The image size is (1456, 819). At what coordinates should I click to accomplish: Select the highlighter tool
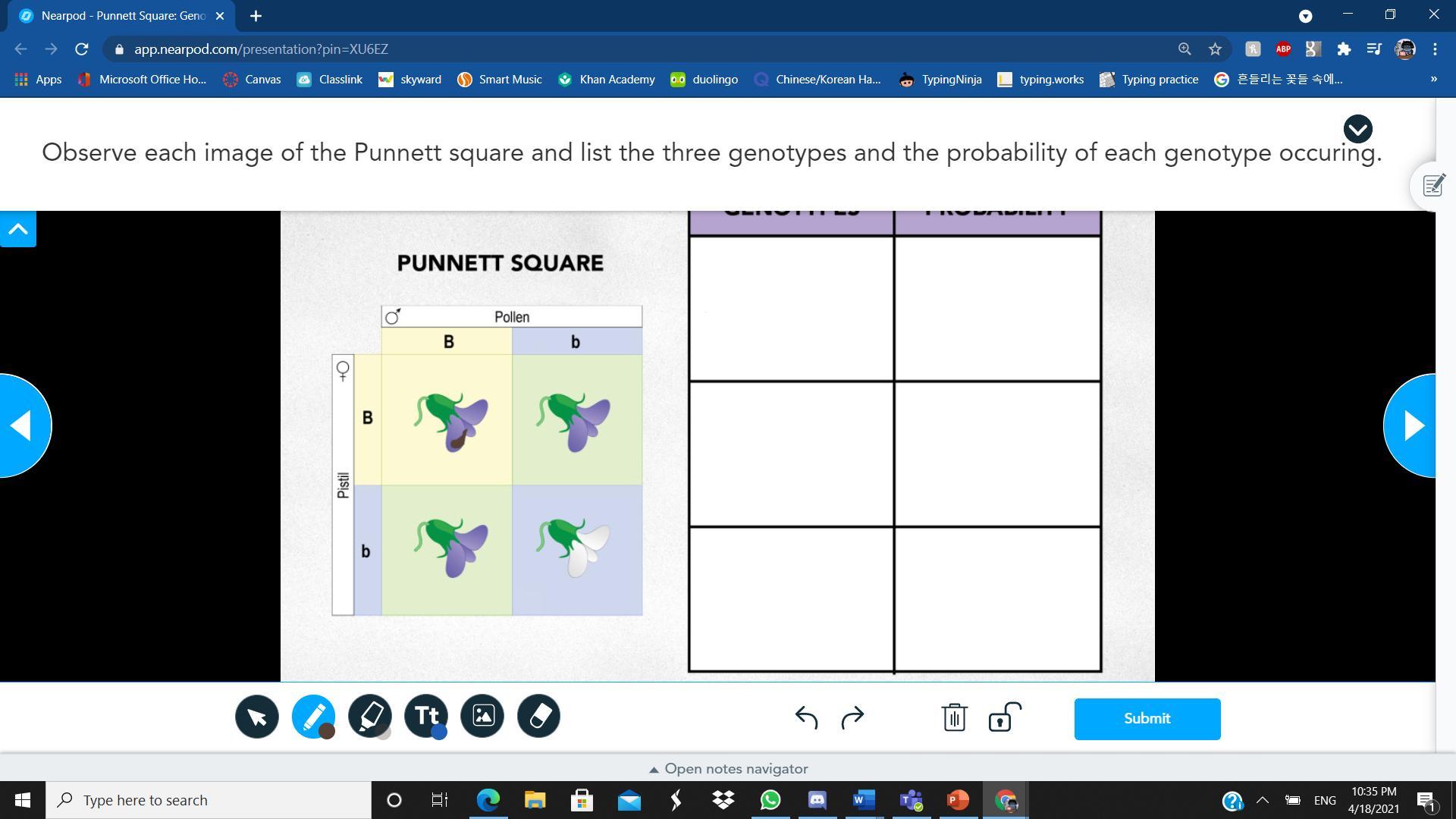pos(369,716)
